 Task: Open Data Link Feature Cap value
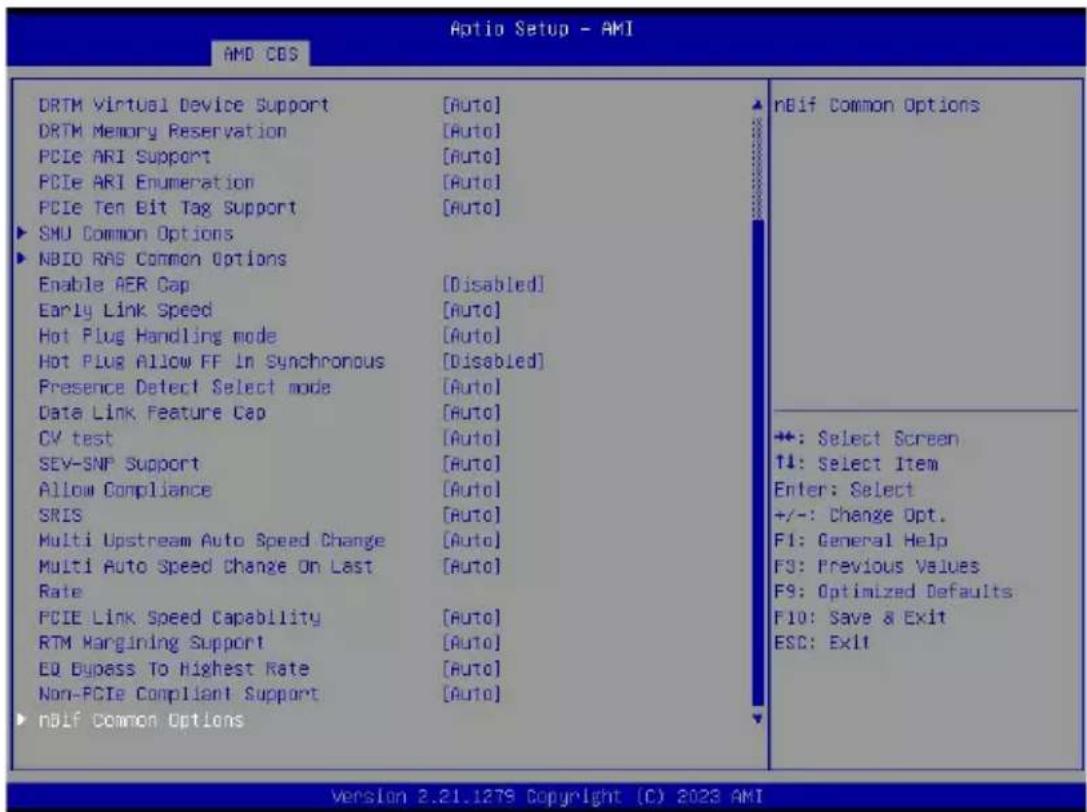[x=471, y=413]
